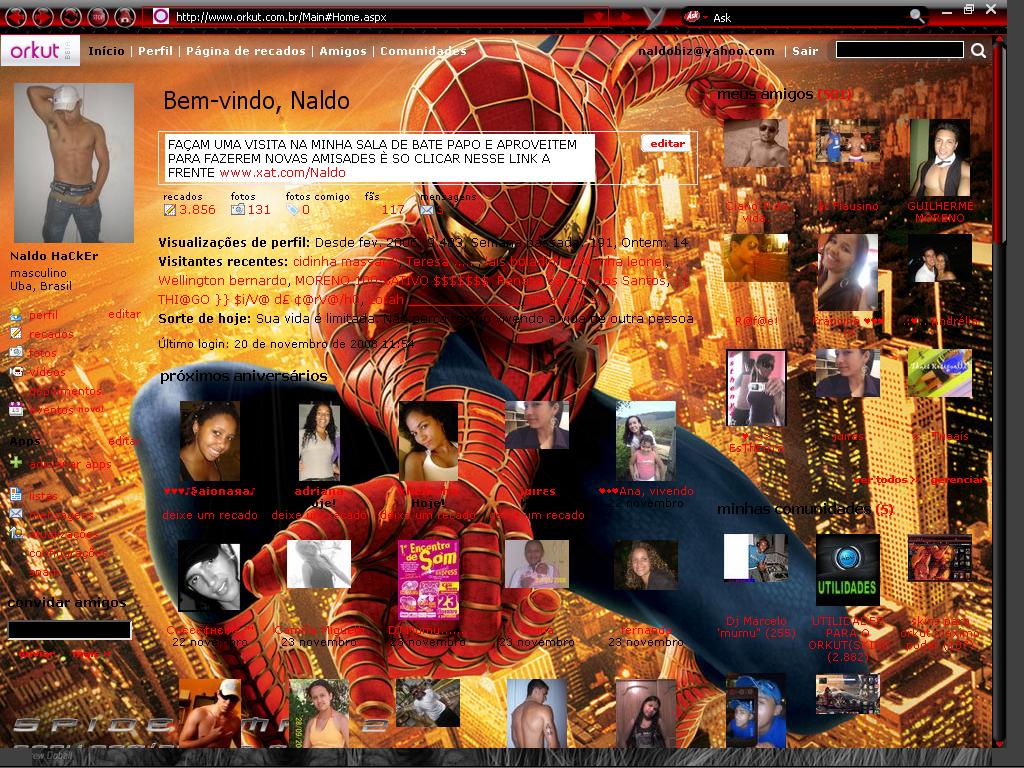1024x768 pixels.
Task: Click the magnifier in the Ask search bar
Action: pyautogui.click(x=917, y=17)
